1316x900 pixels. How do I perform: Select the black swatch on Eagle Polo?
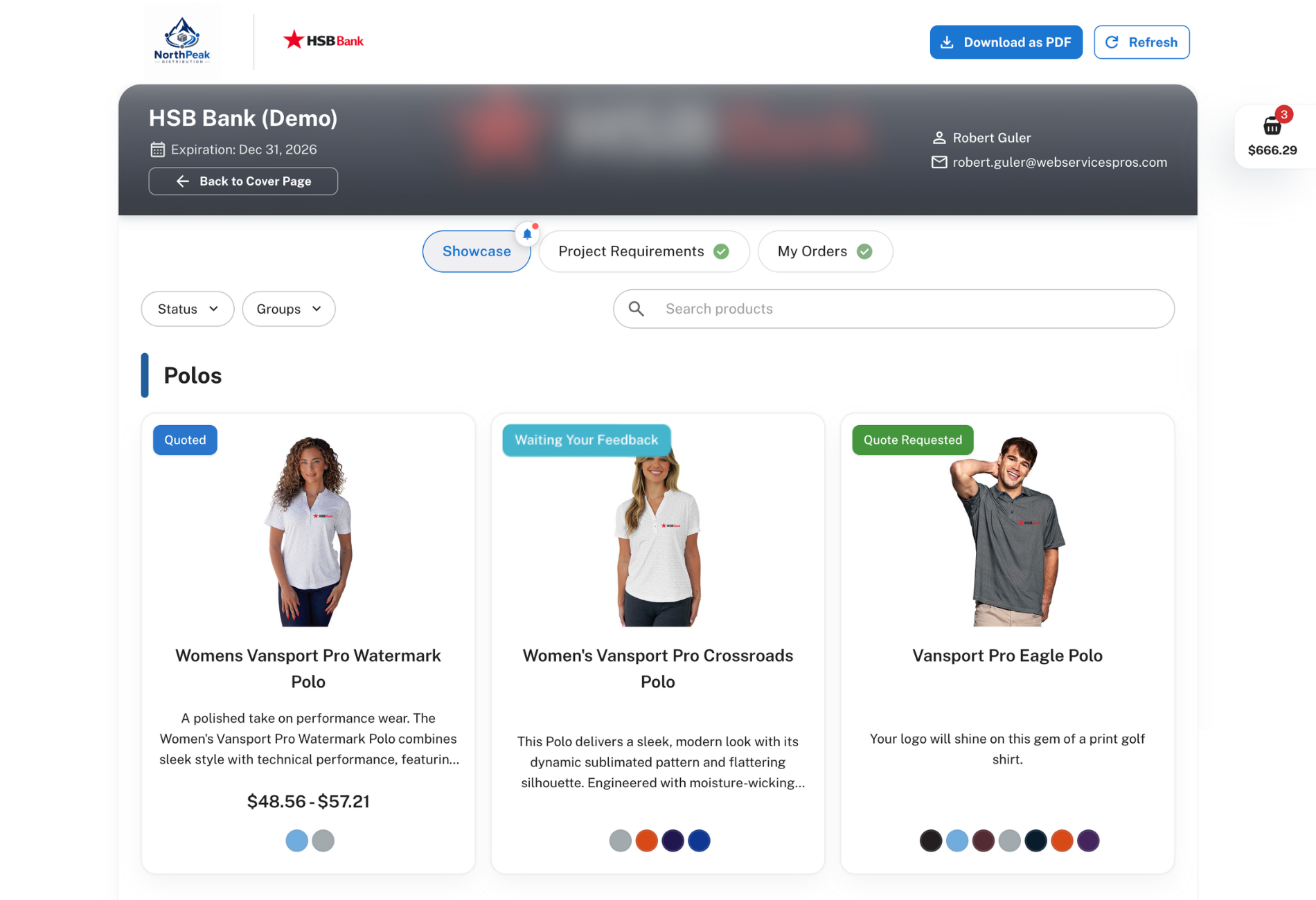(x=930, y=840)
